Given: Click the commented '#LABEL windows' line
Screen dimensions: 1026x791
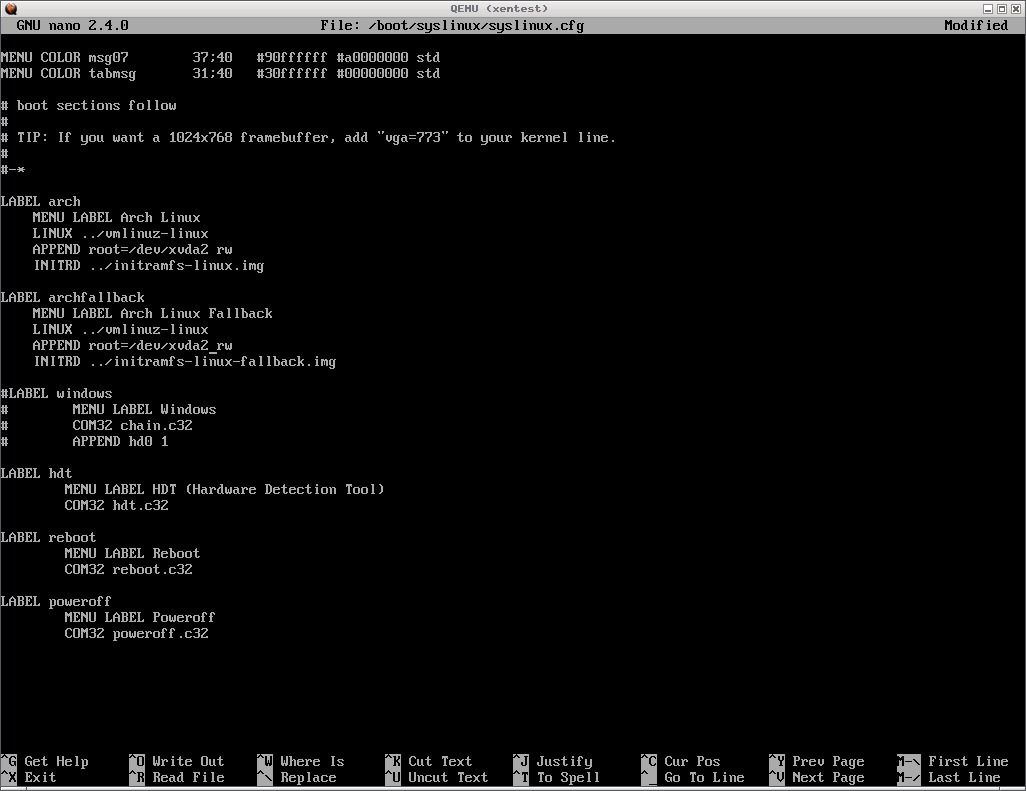Looking at the screenshot, I should [x=57, y=393].
